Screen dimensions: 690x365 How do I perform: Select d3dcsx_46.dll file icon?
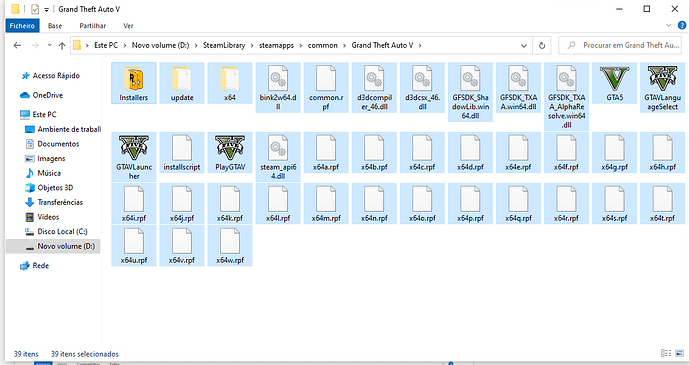tap(422, 79)
